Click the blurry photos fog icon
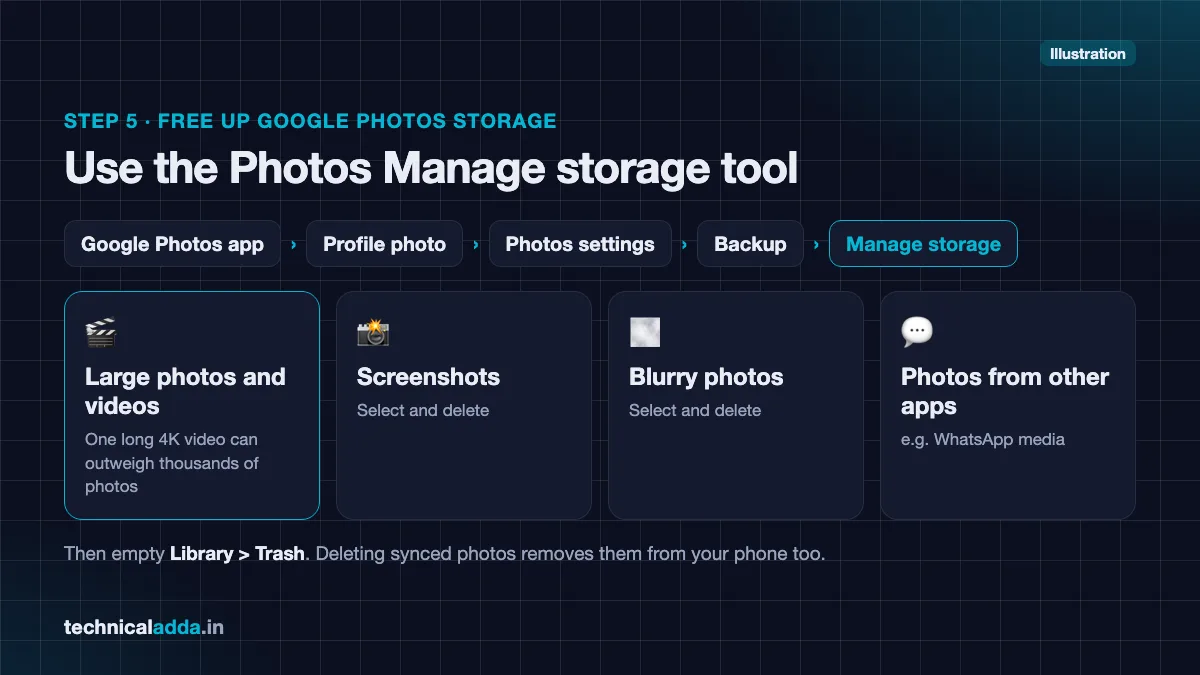 (x=644, y=332)
